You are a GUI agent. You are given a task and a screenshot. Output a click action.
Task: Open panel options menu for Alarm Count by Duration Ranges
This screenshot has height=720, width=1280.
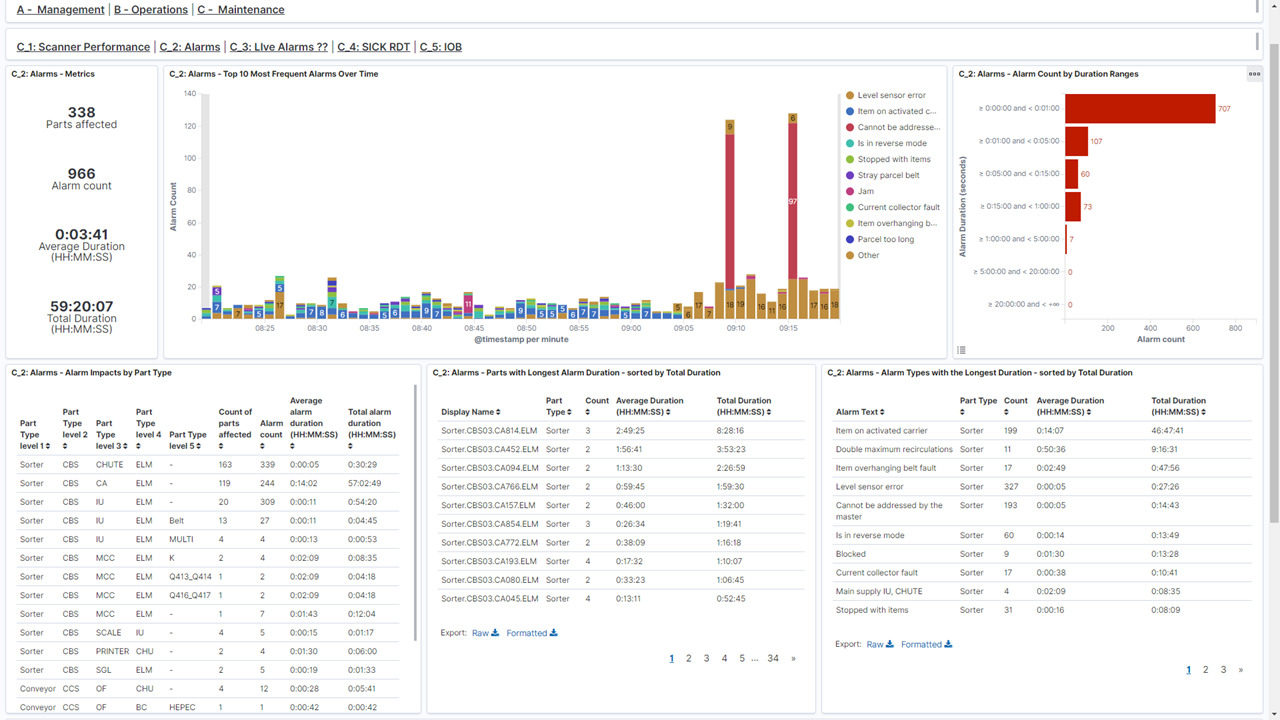[1254, 74]
